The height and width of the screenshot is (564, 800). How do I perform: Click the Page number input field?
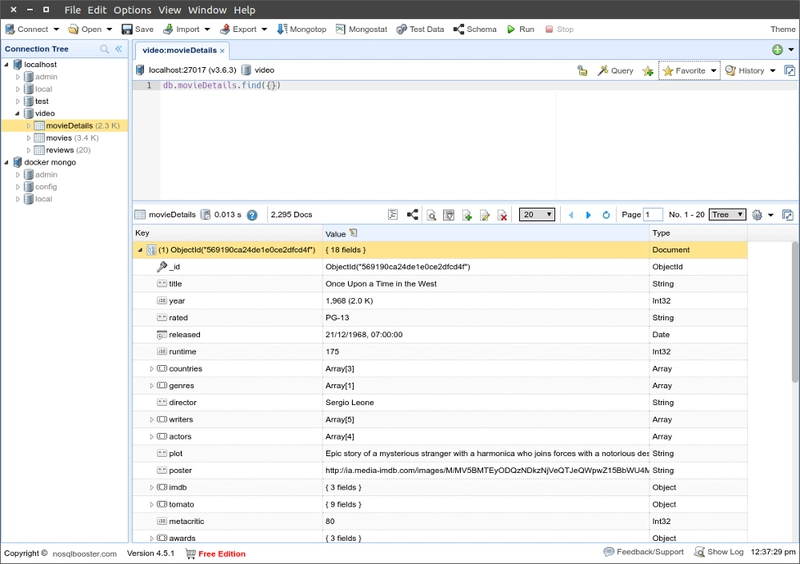pyautogui.click(x=653, y=214)
